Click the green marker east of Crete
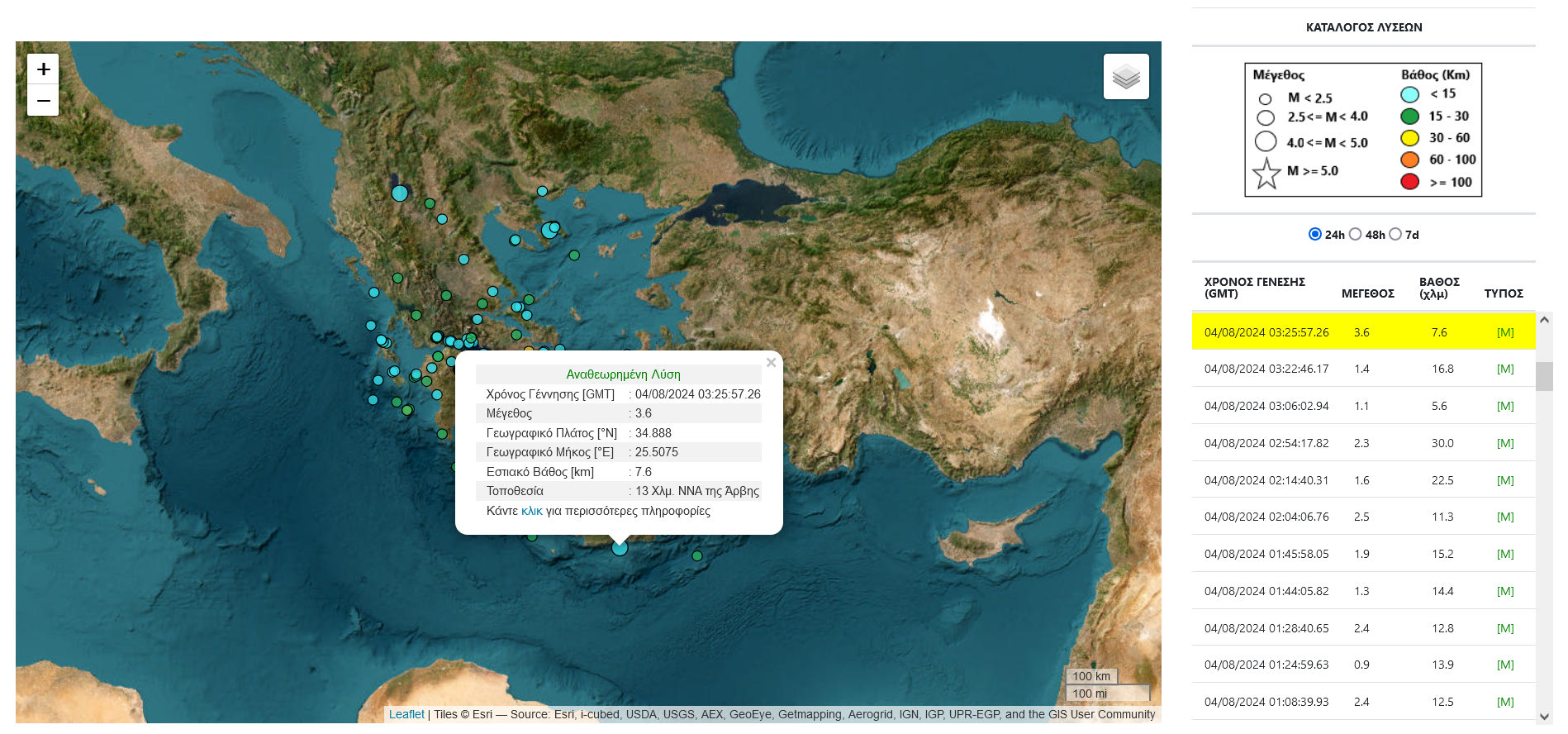Screen dimensions: 1568x734 pyautogui.click(x=697, y=556)
